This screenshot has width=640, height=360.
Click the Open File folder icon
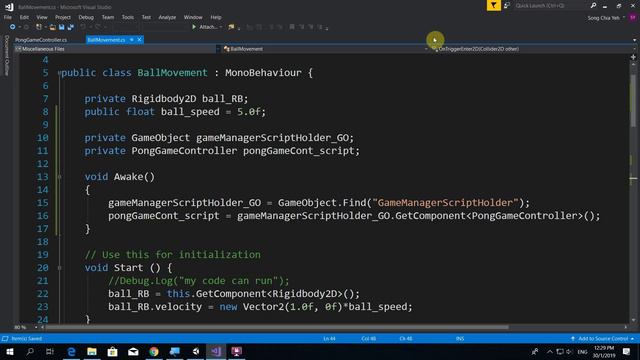(52, 27)
